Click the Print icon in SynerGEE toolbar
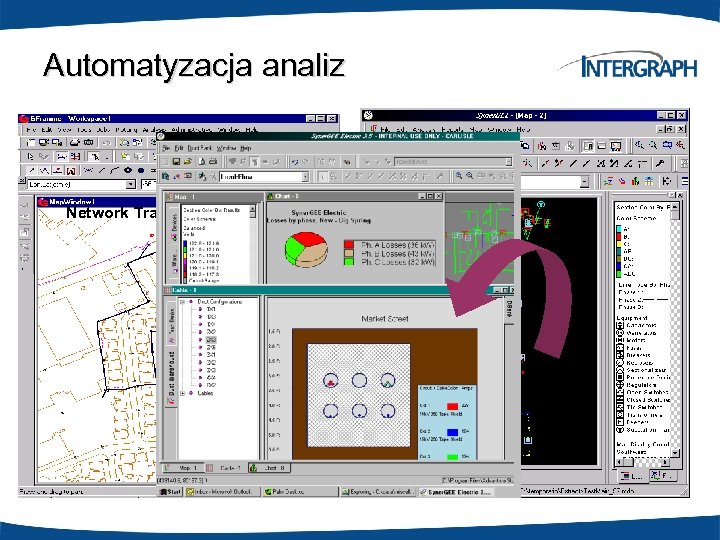 tap(213, 162)
